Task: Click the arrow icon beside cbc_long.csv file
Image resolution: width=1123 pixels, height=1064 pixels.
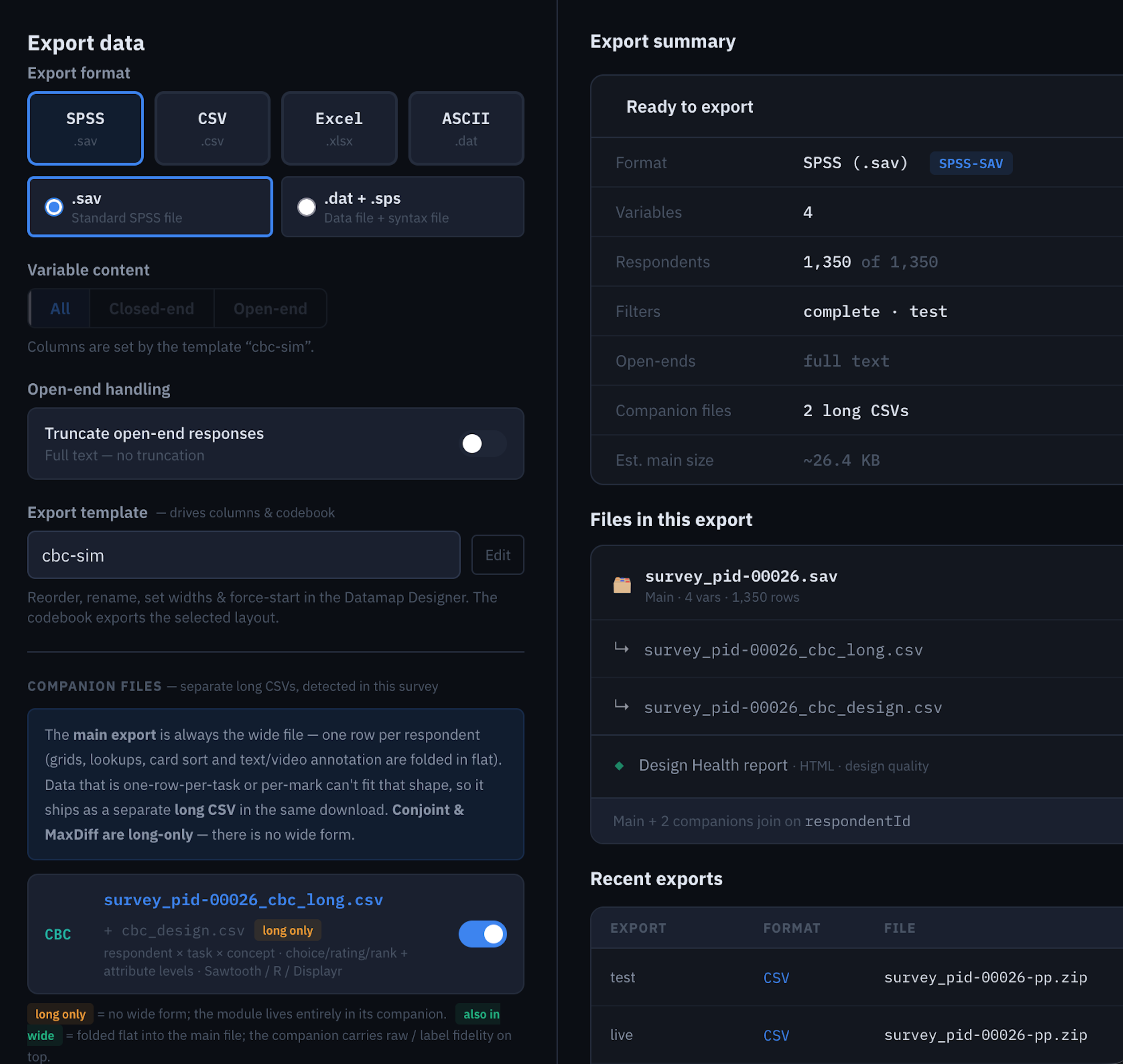Action: click(622, 648)
